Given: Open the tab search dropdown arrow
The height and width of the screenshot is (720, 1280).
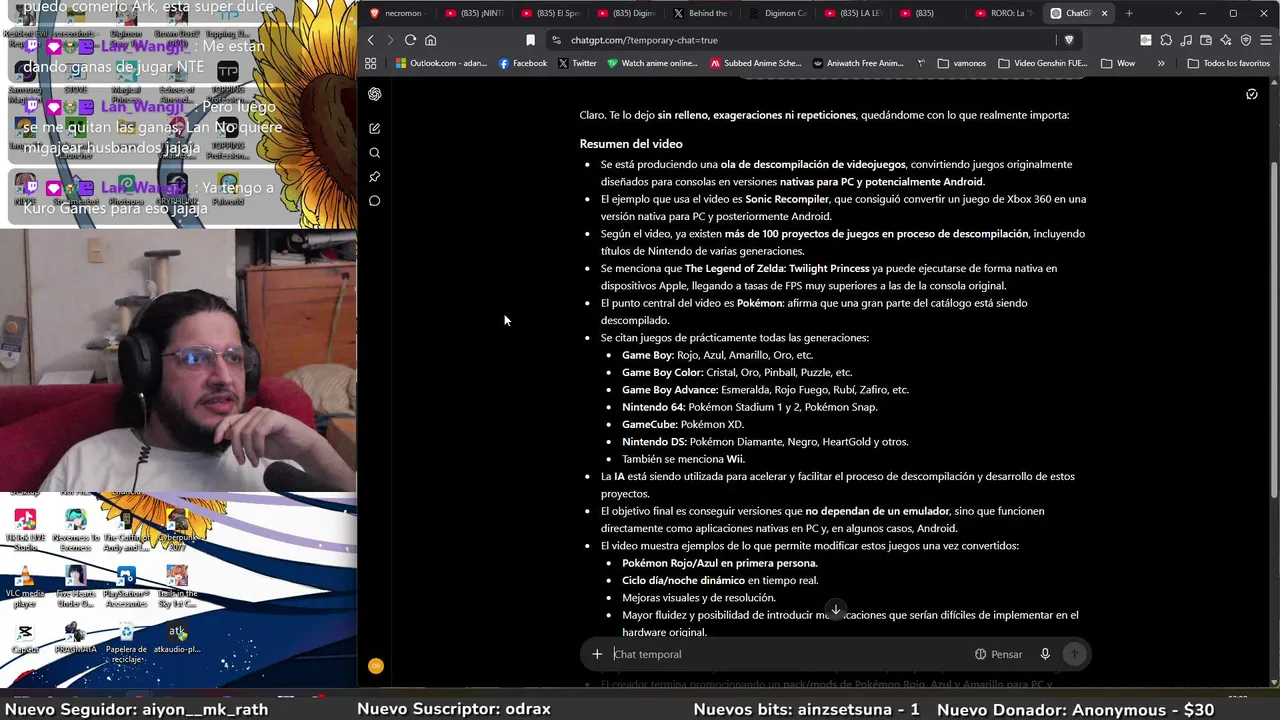Looking at the screenshot, I should pos(1178,13).
